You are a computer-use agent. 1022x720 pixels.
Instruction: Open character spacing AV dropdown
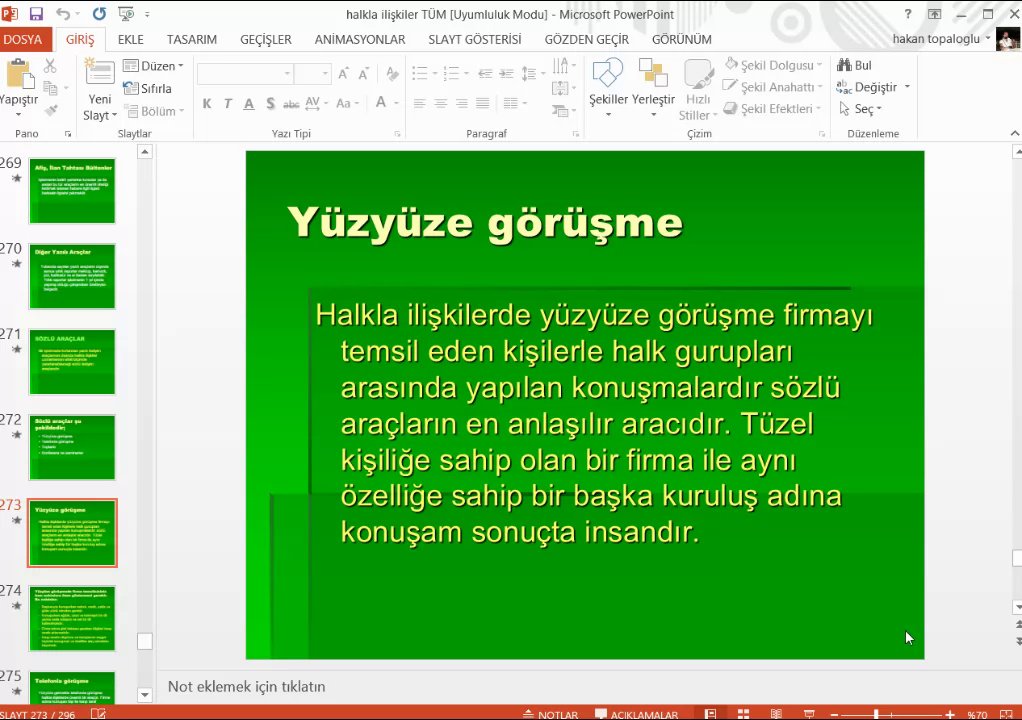317,103
